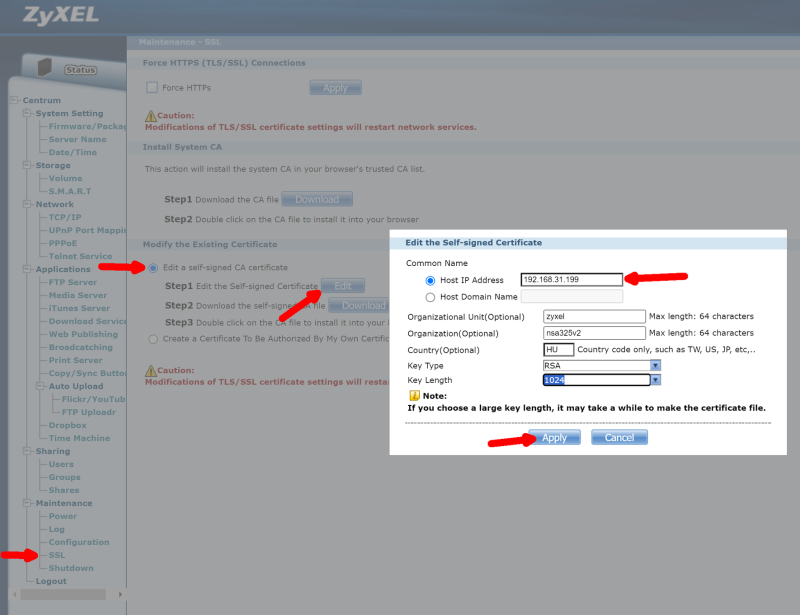
Task: Open Configuration under Maintenance
Action: 79,542
